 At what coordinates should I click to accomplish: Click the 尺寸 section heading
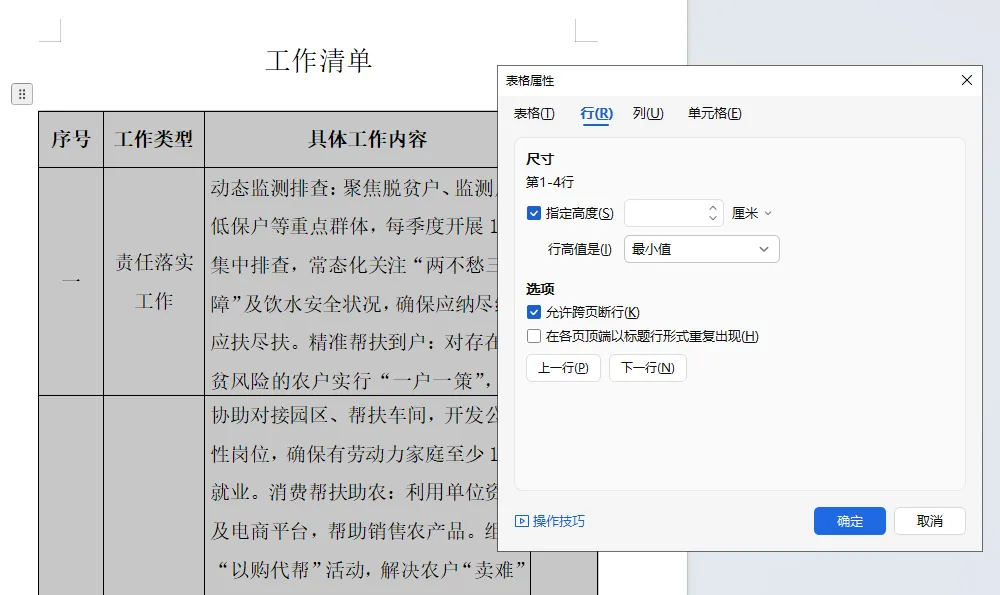pos(540,159)
